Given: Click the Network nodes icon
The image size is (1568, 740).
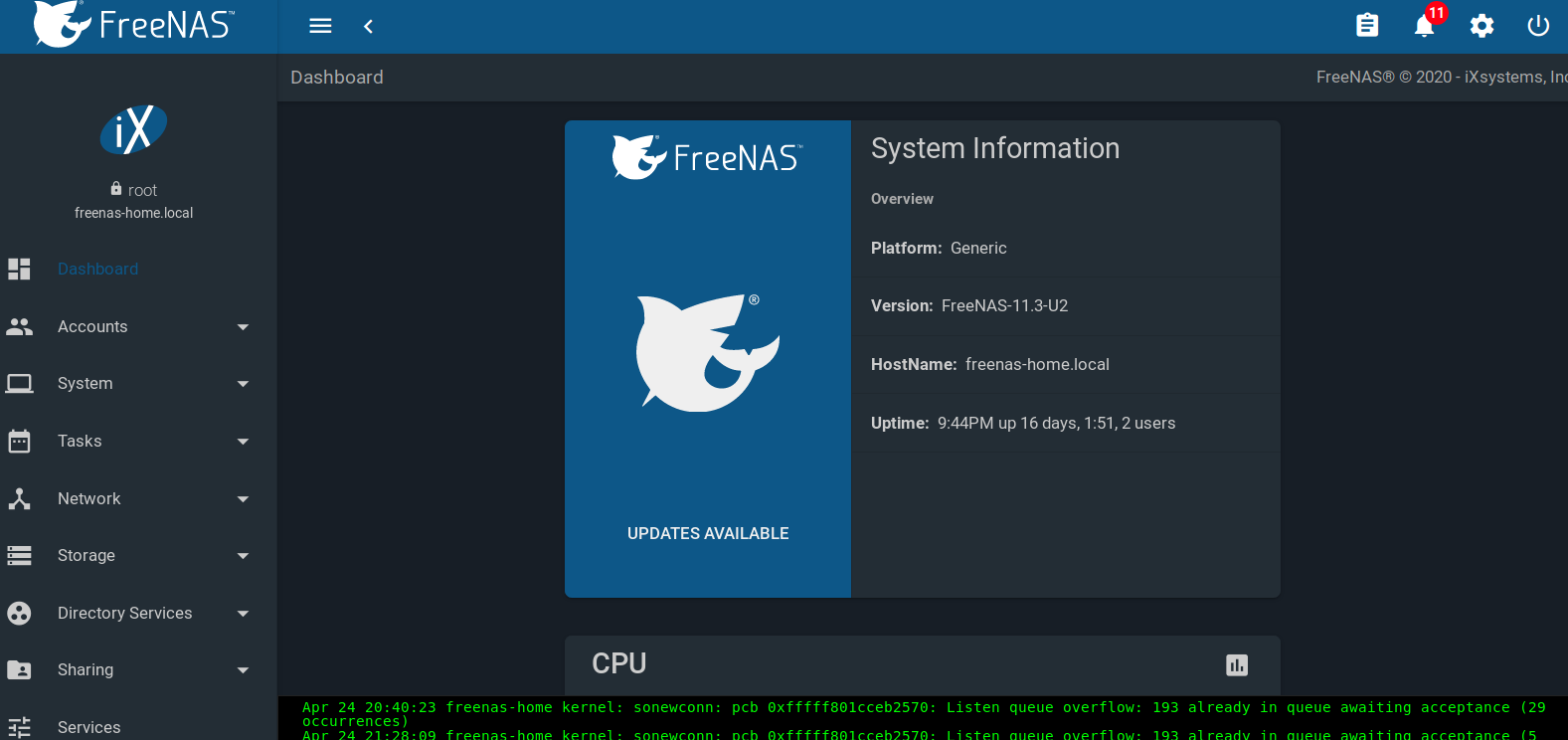Looking at the screenshot, I should pos(19,498).
